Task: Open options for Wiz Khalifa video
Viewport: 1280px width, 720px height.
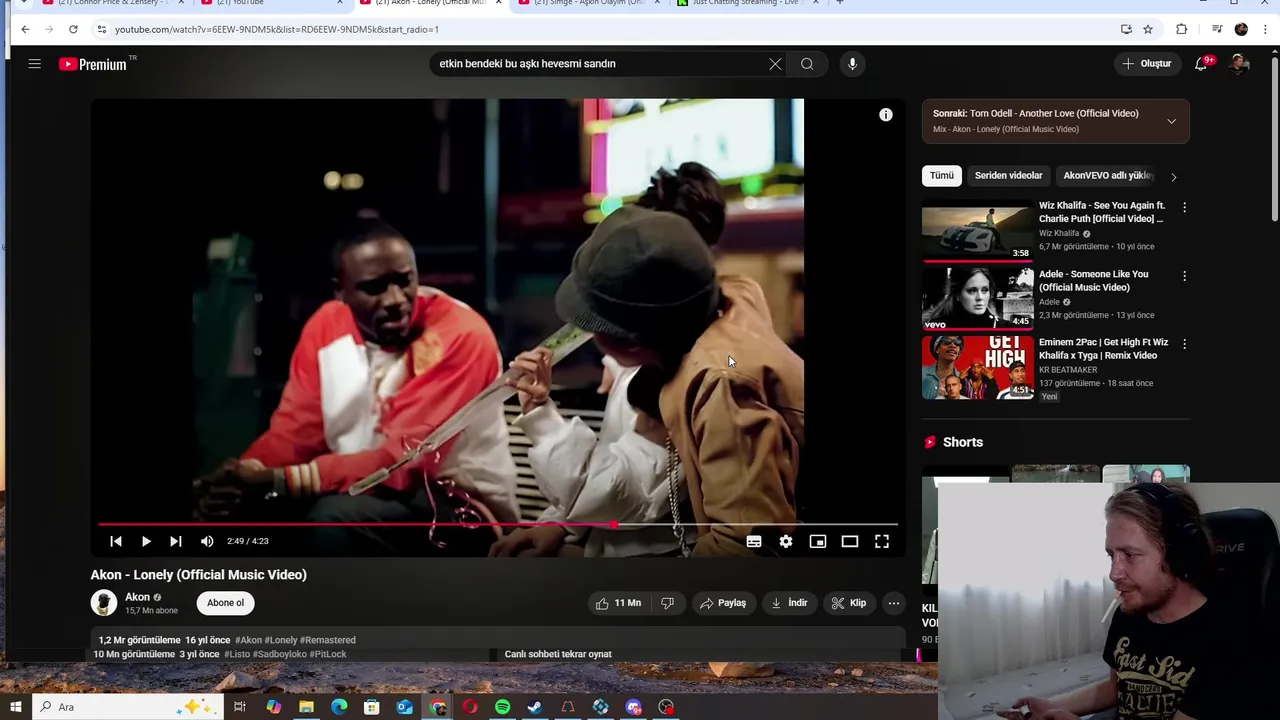Action: coord(1184,207)
